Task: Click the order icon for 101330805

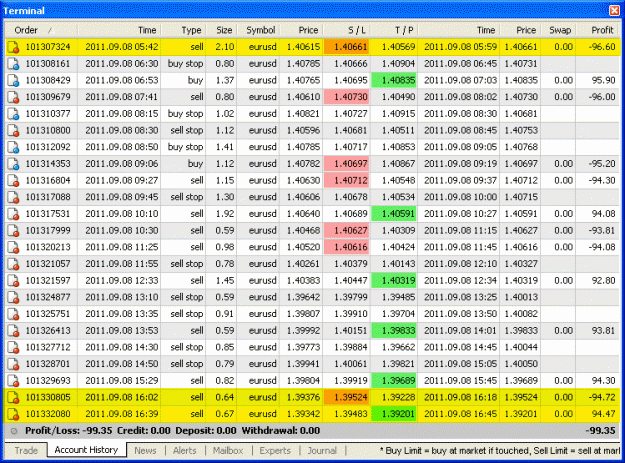Action: click(13, 397)
